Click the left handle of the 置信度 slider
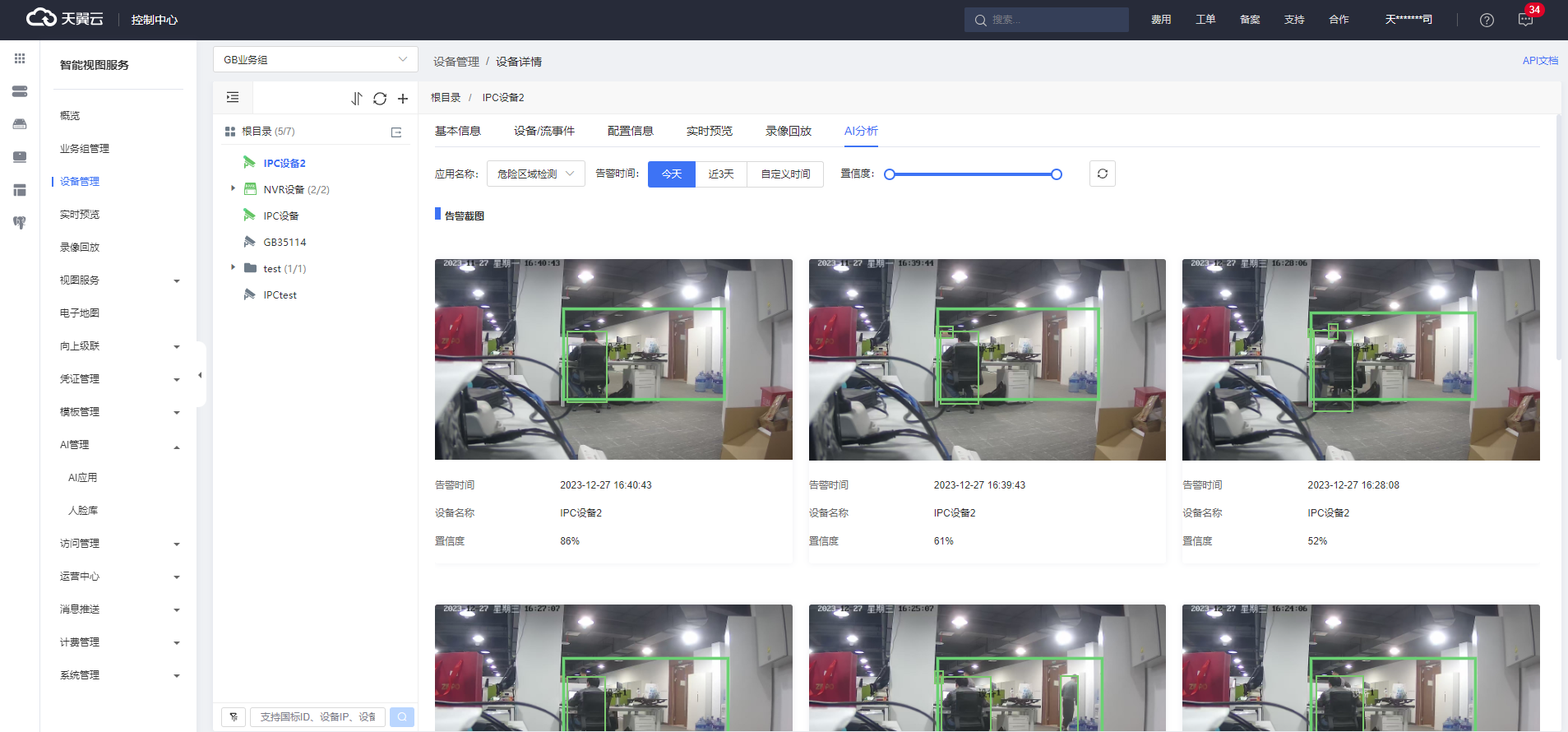 pyautogui.click(x=889, y=174)
